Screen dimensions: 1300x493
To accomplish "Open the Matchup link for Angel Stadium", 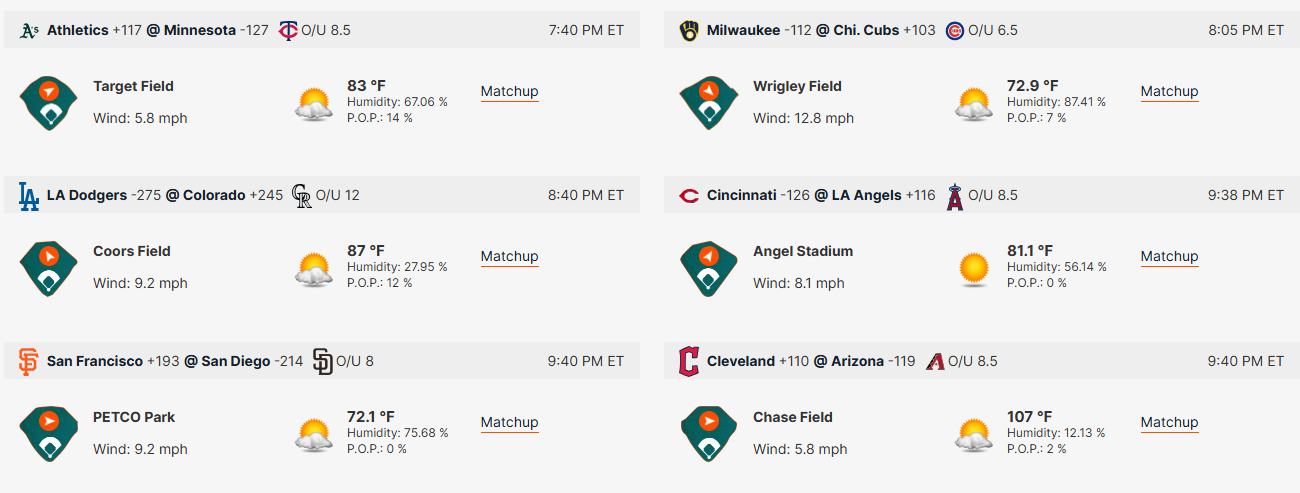I will [x=1169, y=257].
